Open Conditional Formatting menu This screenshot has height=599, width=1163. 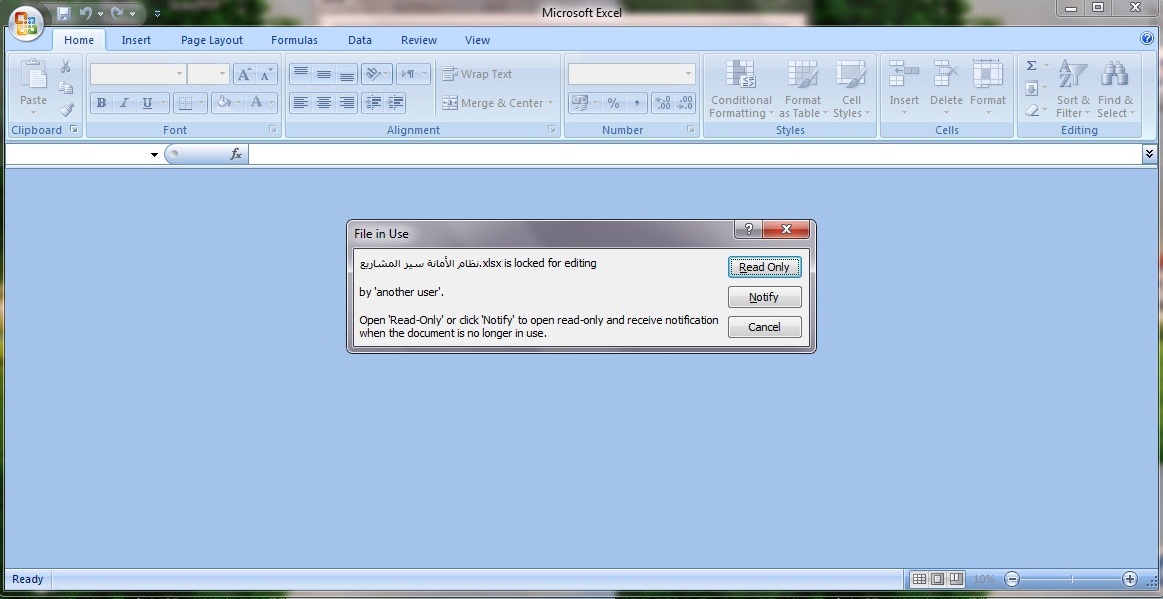click(x=741, y=89)
